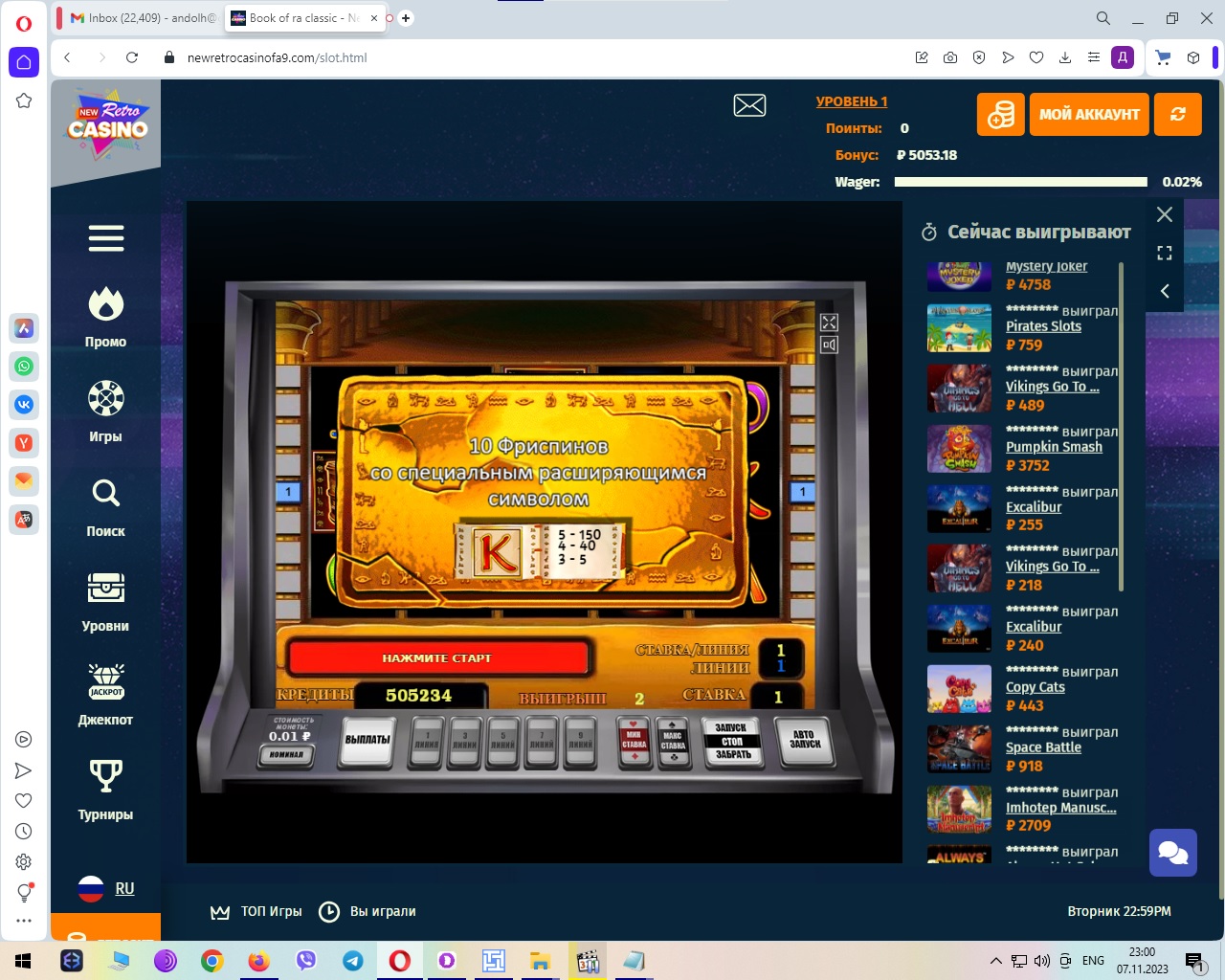Open the Уровни levels section

pyautogui.click(x=105, y=602)
